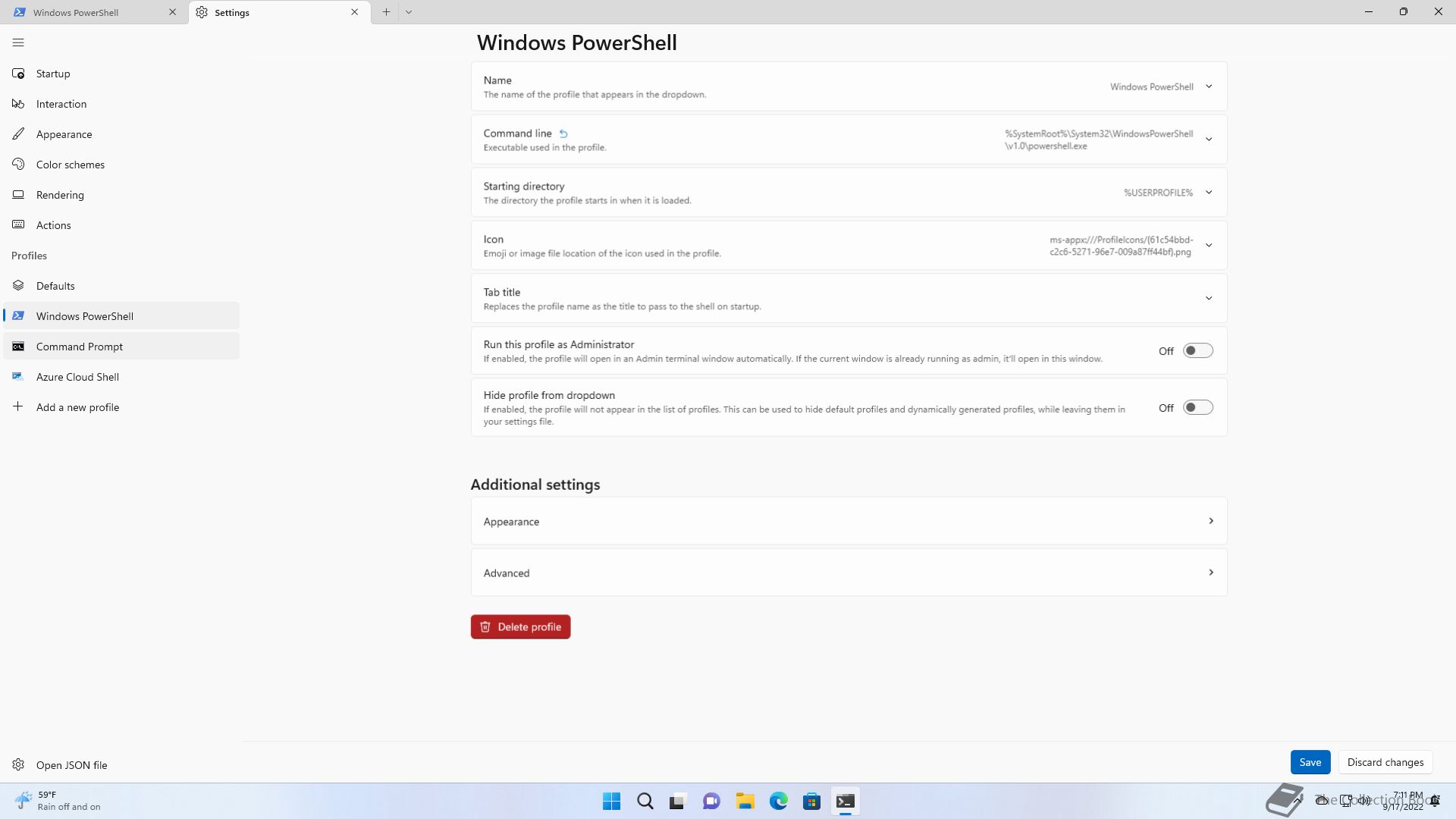Reset the Command line to its inherited value
Screen dimensions: 1456x819
[563, 133]
